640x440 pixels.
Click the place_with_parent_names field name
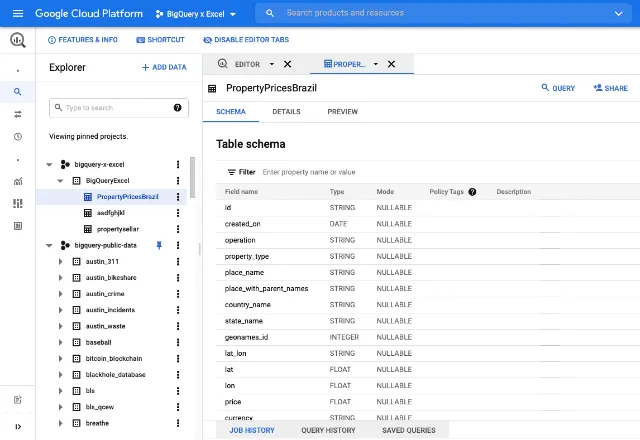[266, 289]
